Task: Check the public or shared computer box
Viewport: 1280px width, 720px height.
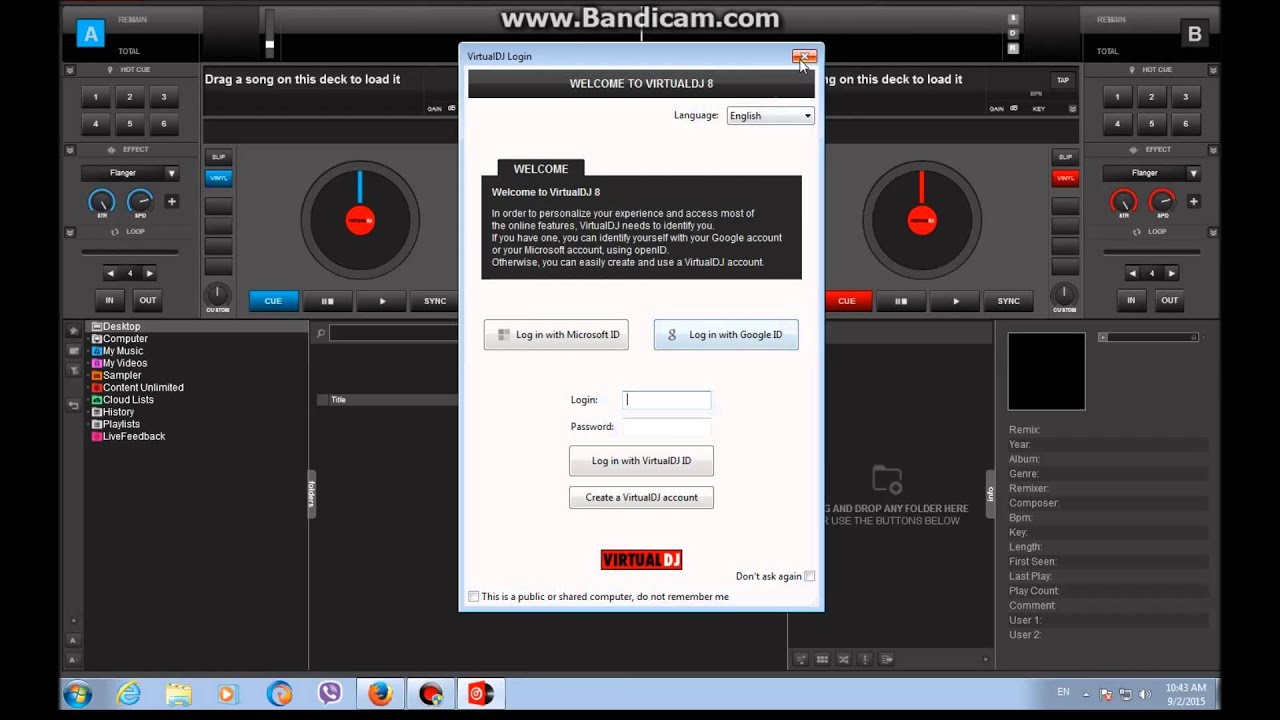Action: click(474, 596)
